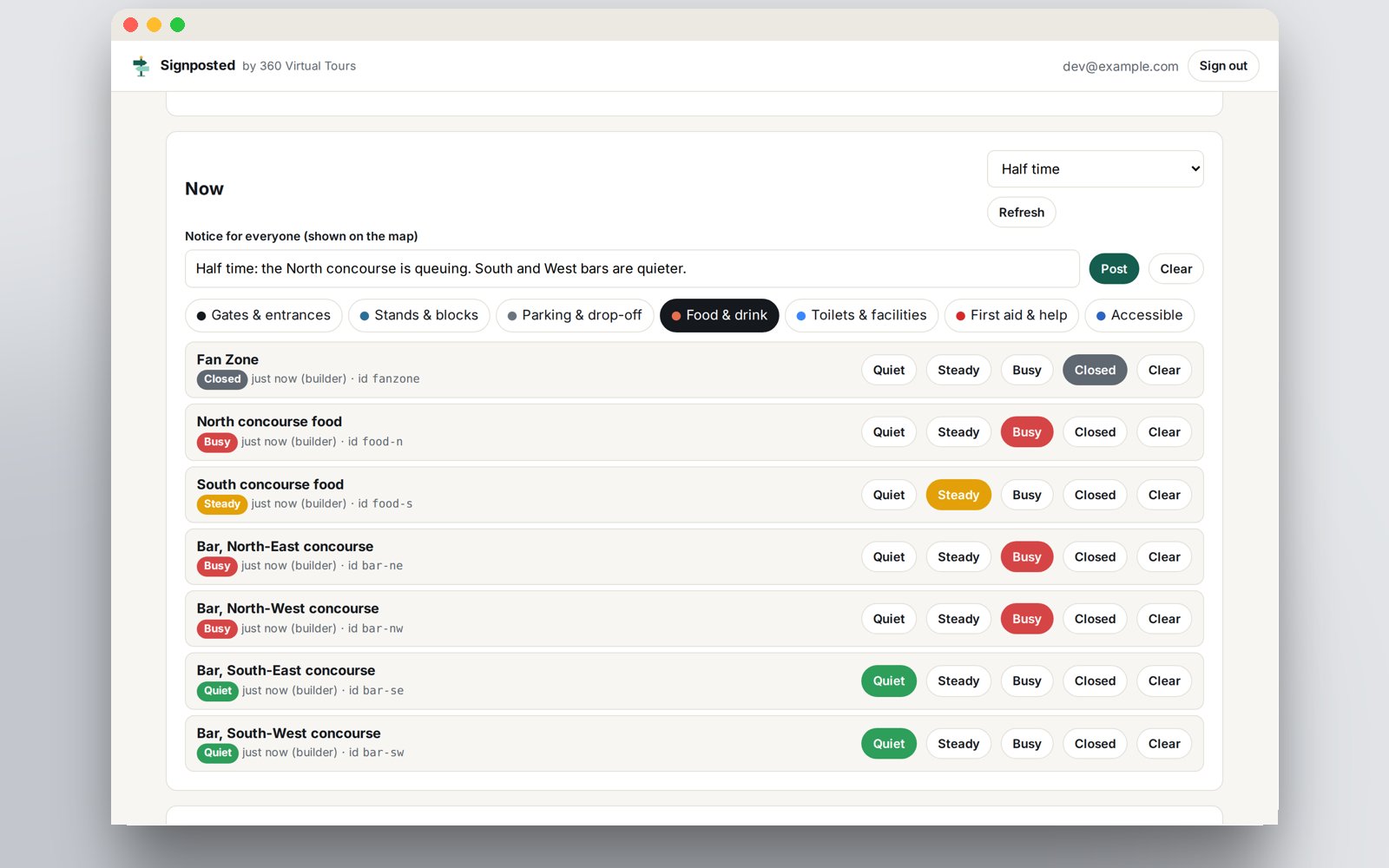Clear Bar, South-West concourse status

[x=1164, y=744]
